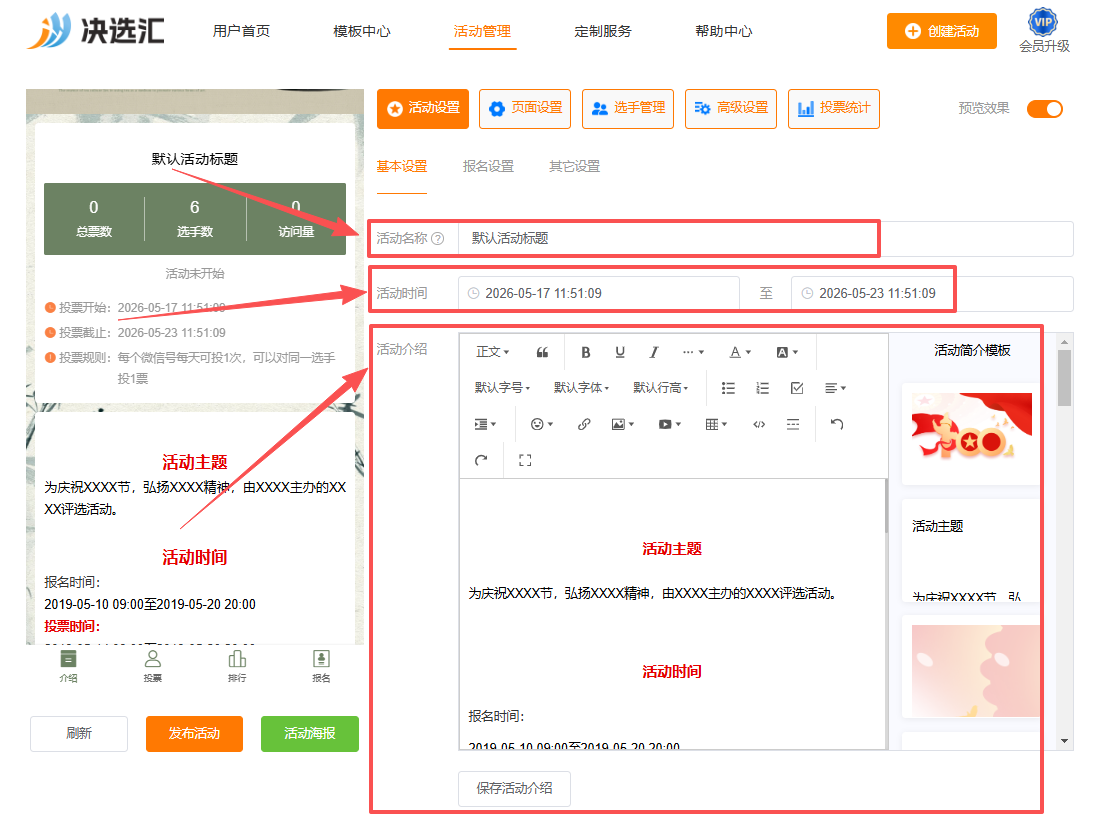Open the 默认行高 line height dropdown
This screenshot has width=1115, height=823.
(661, 388)
